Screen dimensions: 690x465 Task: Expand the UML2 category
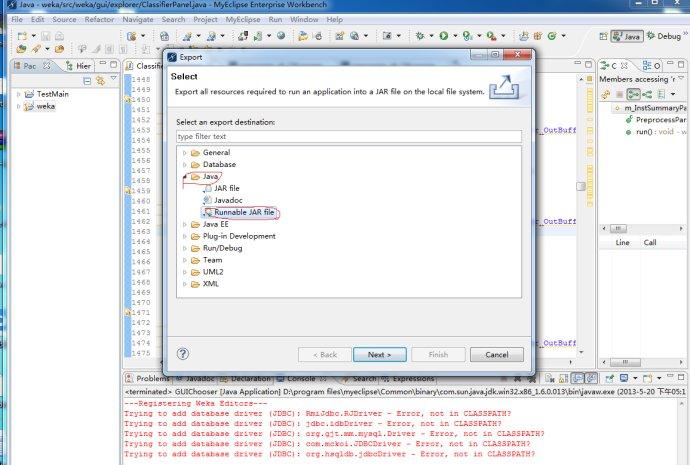(x=185, y=272)
